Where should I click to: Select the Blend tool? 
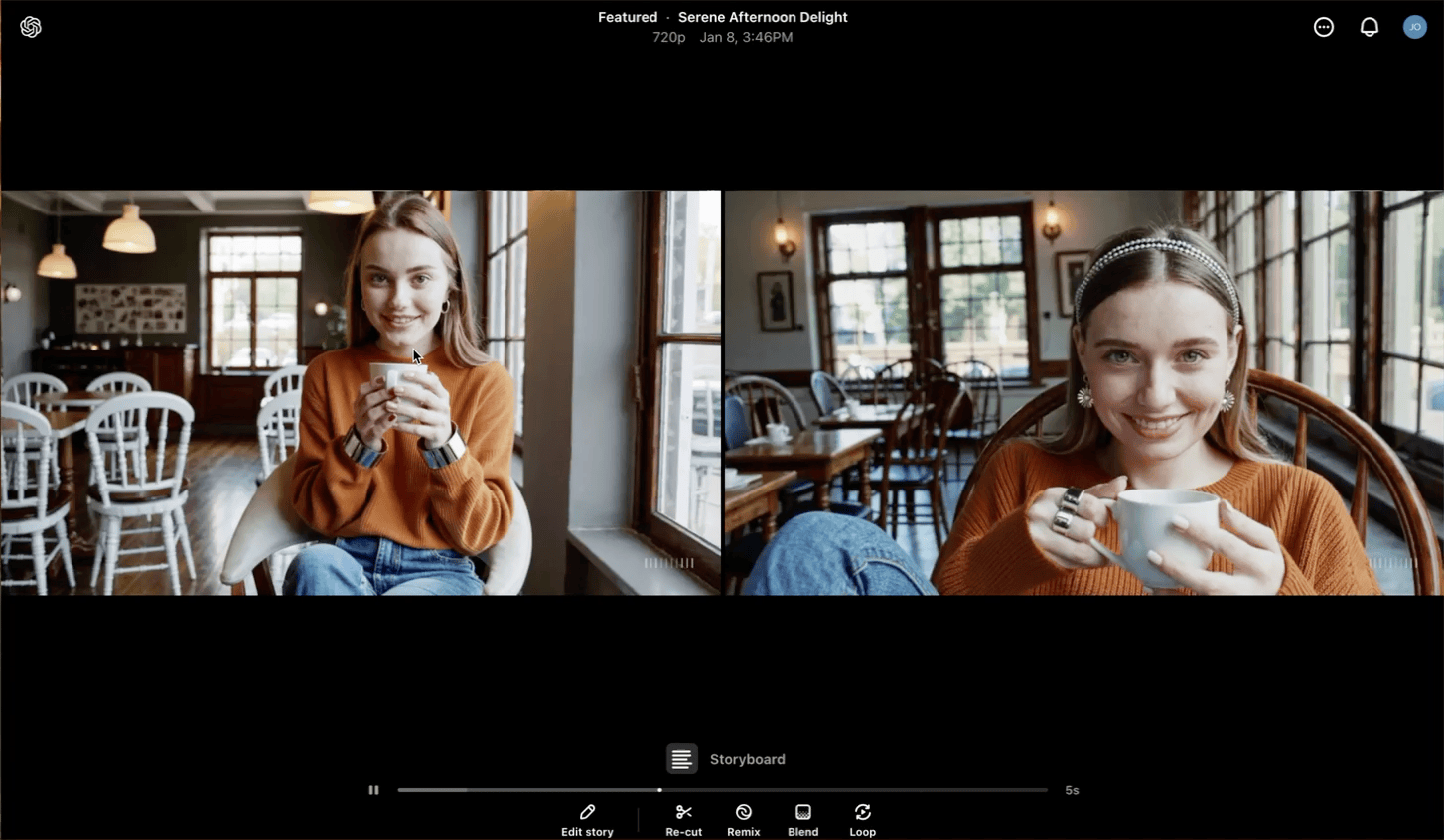pyautogui.click(x=803, y=821)
